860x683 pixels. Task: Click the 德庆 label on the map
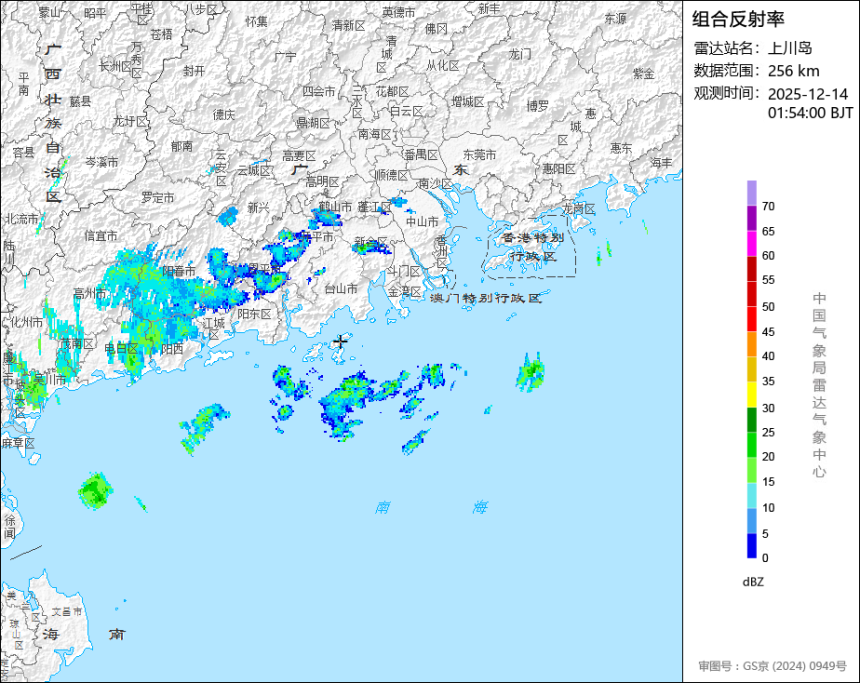[224, 114]
